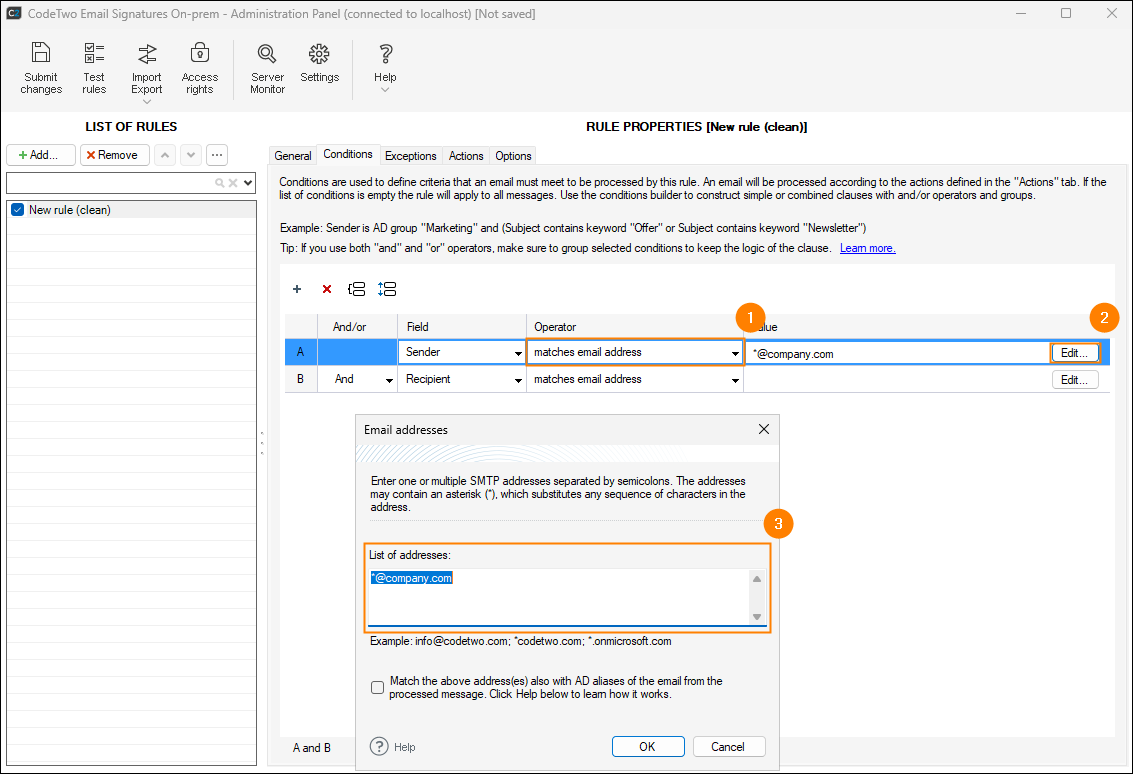Enable matching AD aliases checkbox
Viewport: 1133px width, 774px height.
[377, 687]
